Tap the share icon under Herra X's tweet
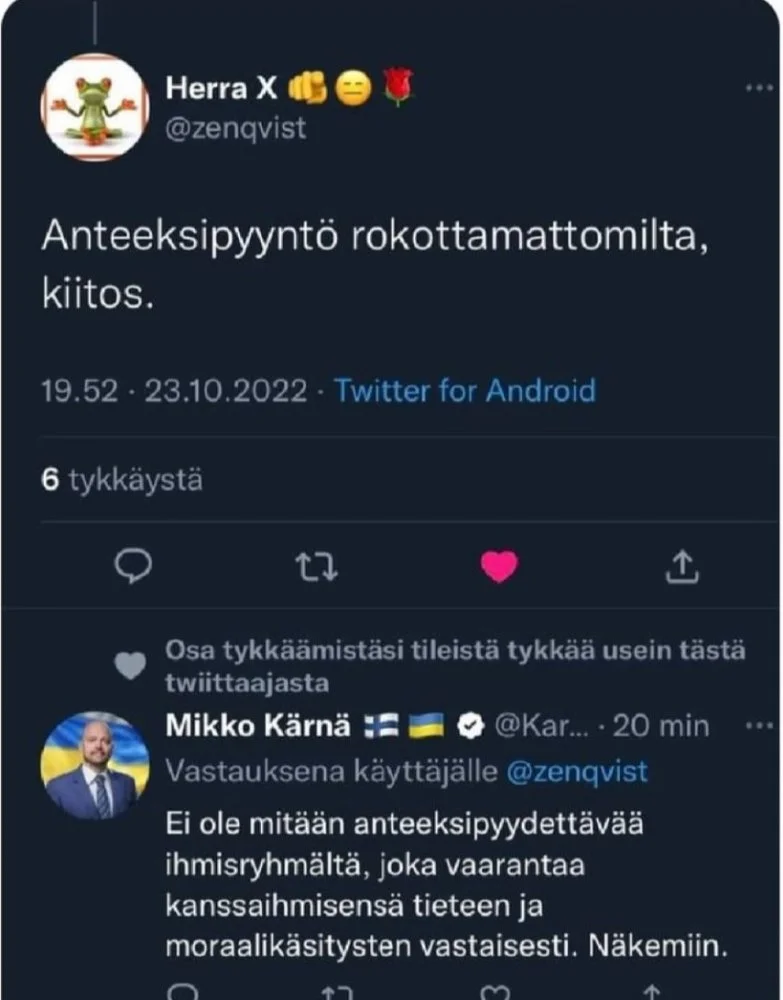The width and height of the screenshot is (783, 1000). 681,567
